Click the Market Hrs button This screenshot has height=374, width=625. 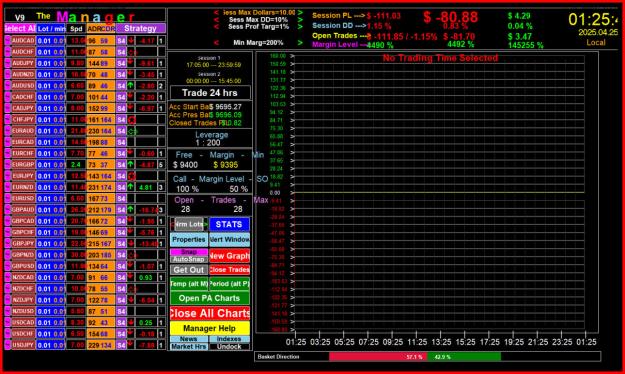[189, 346]
